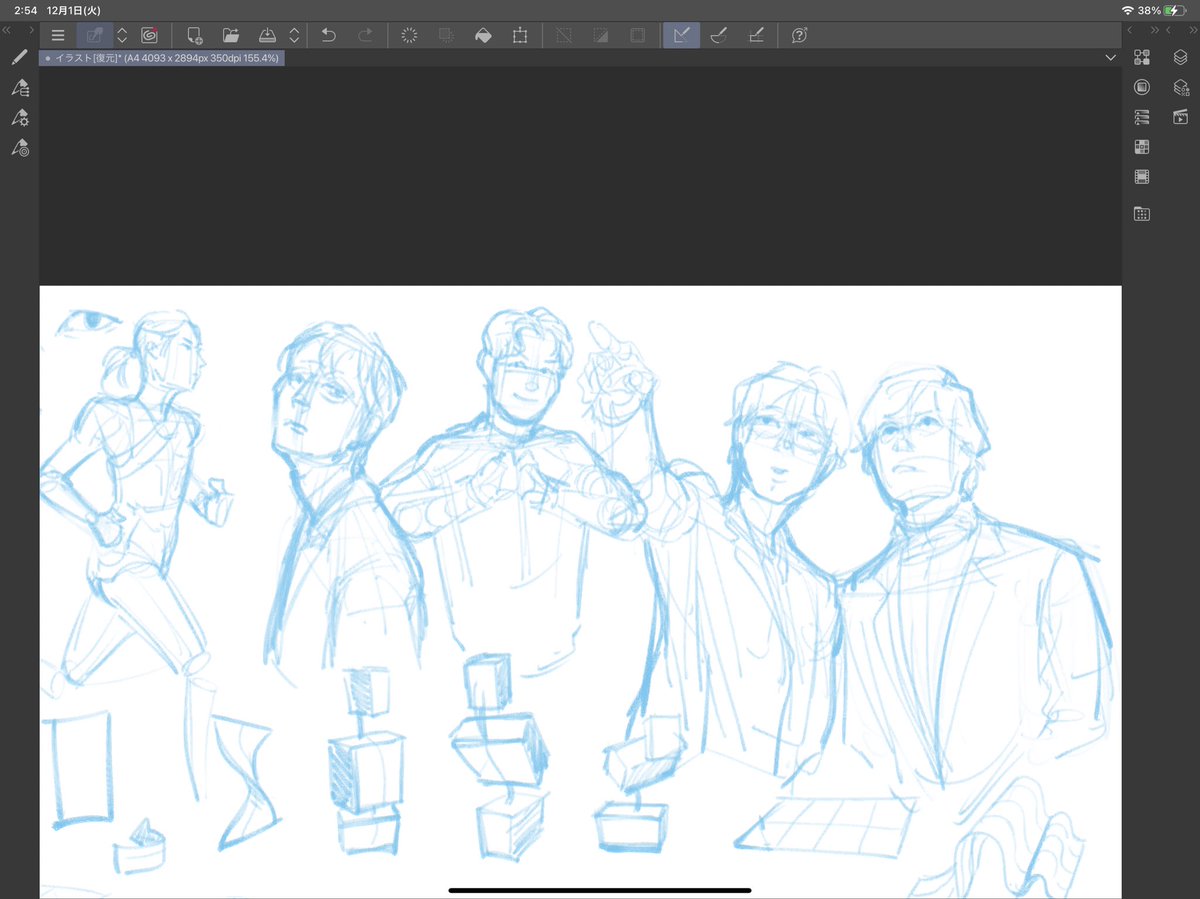The height and width of the screenshot is (899, 1200).
Task: Save the current illustration
Action: [x=267, y=35]
